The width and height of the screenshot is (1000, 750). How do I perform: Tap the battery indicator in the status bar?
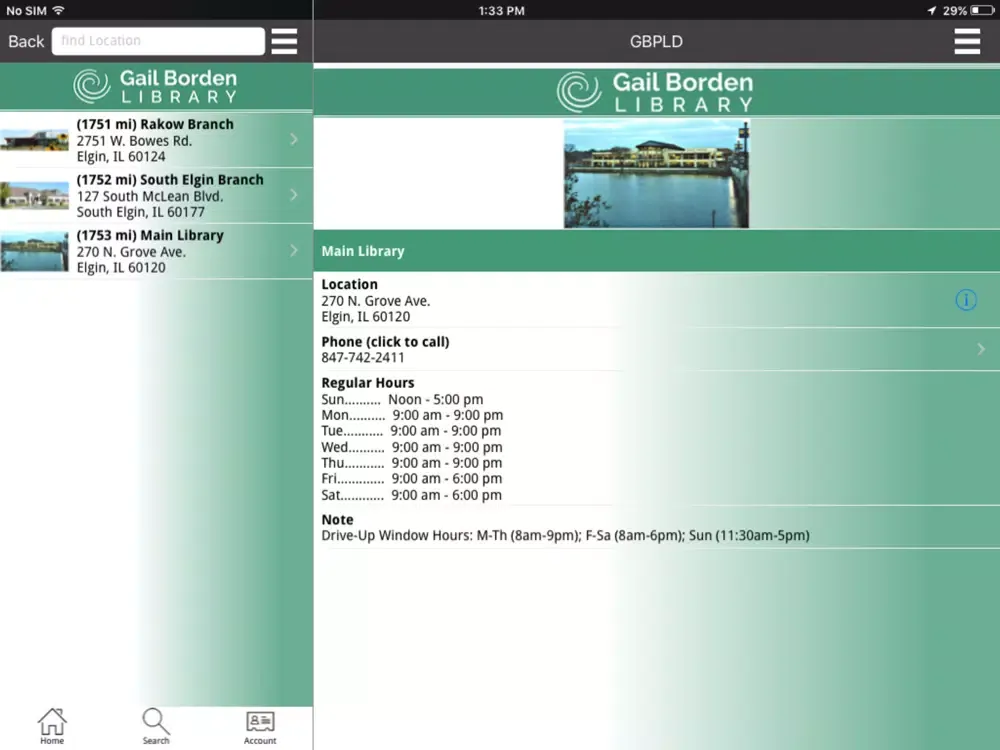point(982,10)
